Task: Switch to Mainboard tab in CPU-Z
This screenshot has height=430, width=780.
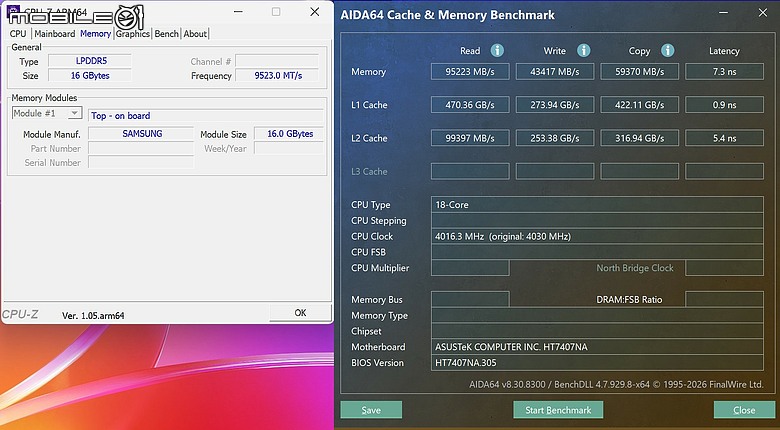Action: [55, 33]
